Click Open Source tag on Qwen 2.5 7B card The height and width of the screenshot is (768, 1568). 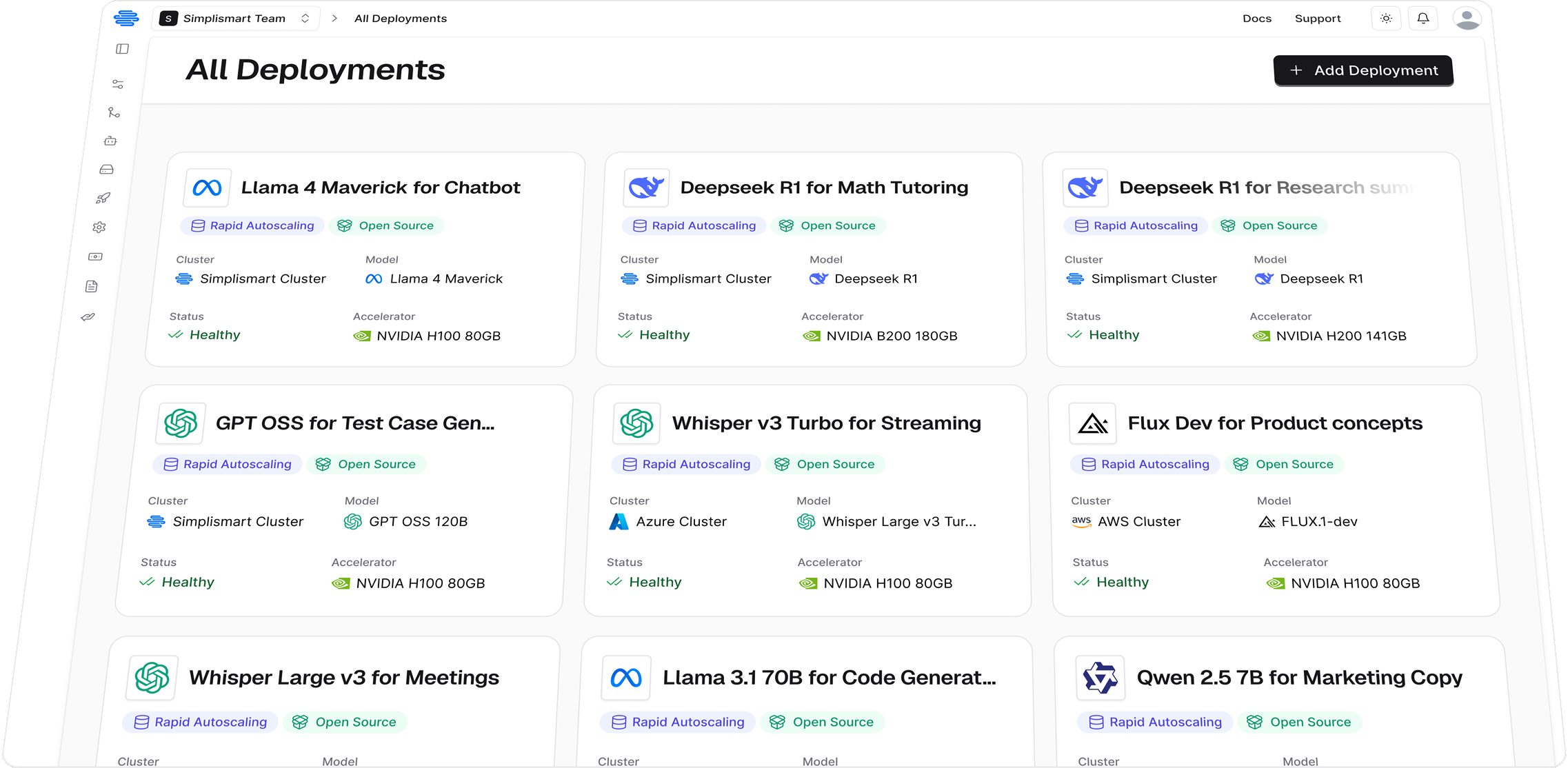coord(1300,722)
